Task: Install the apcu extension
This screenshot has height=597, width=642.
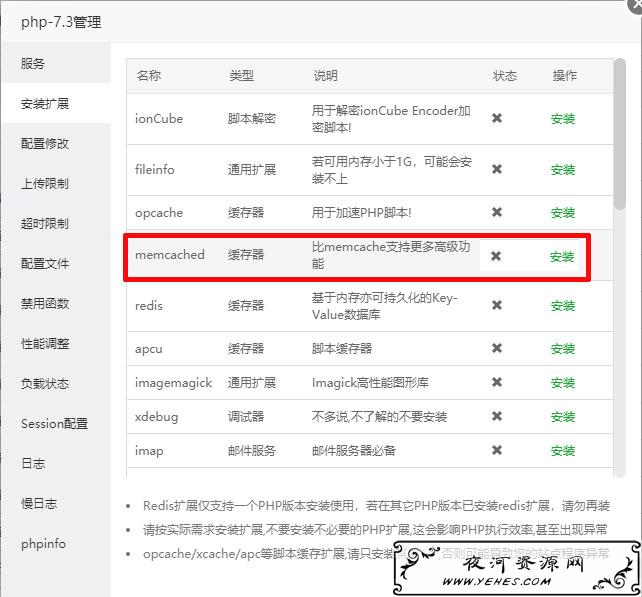Action: [x=563, y=348]
